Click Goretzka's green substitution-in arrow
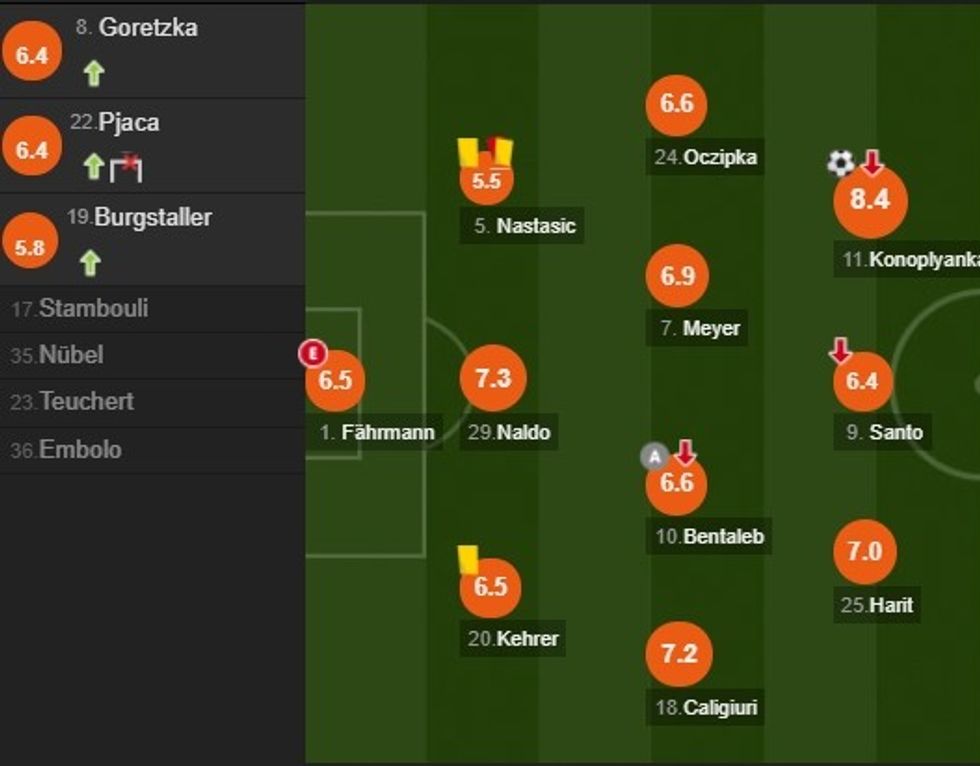Screen dimensions: 980x766 pos(93,73)
